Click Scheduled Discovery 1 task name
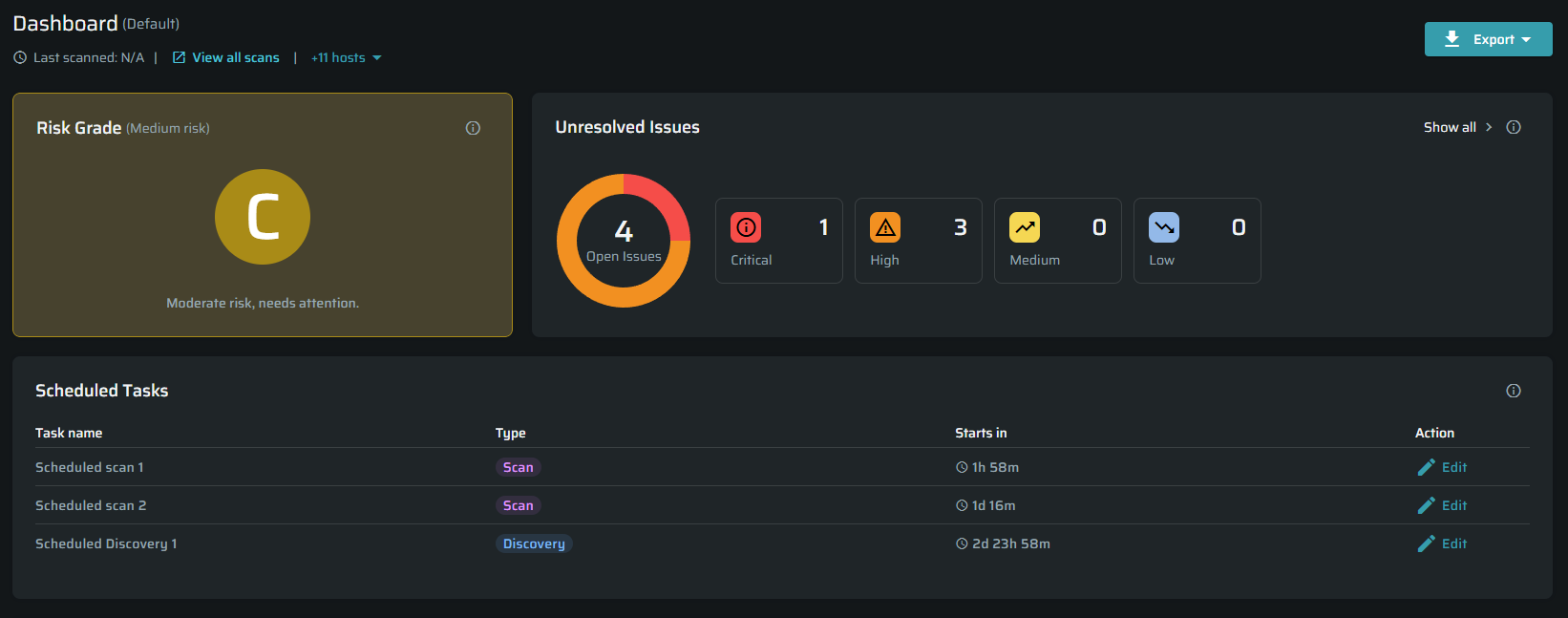This screenshot has height=618, width=1568. tap(106, 543)
